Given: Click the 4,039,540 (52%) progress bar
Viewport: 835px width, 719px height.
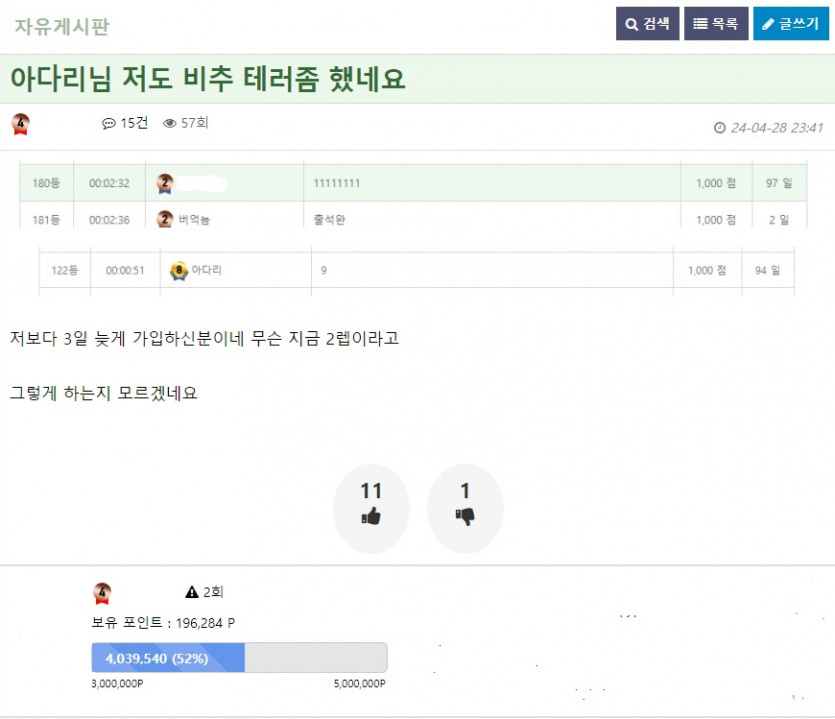Looking at the screenshot, I should (x=239, y=658).
